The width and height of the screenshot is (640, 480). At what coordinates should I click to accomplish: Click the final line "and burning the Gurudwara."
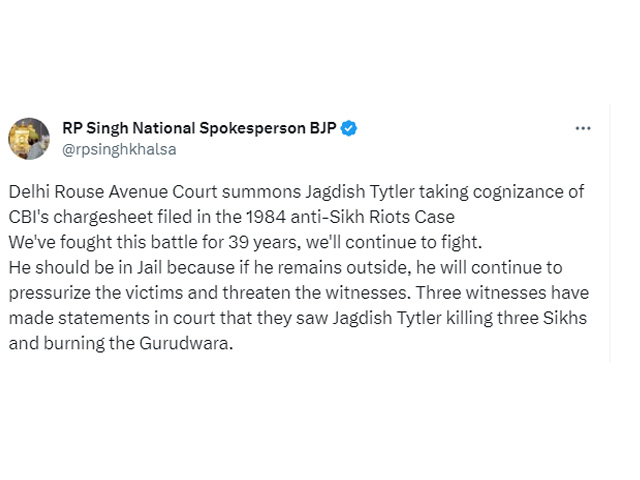click(x=121, y=343)
